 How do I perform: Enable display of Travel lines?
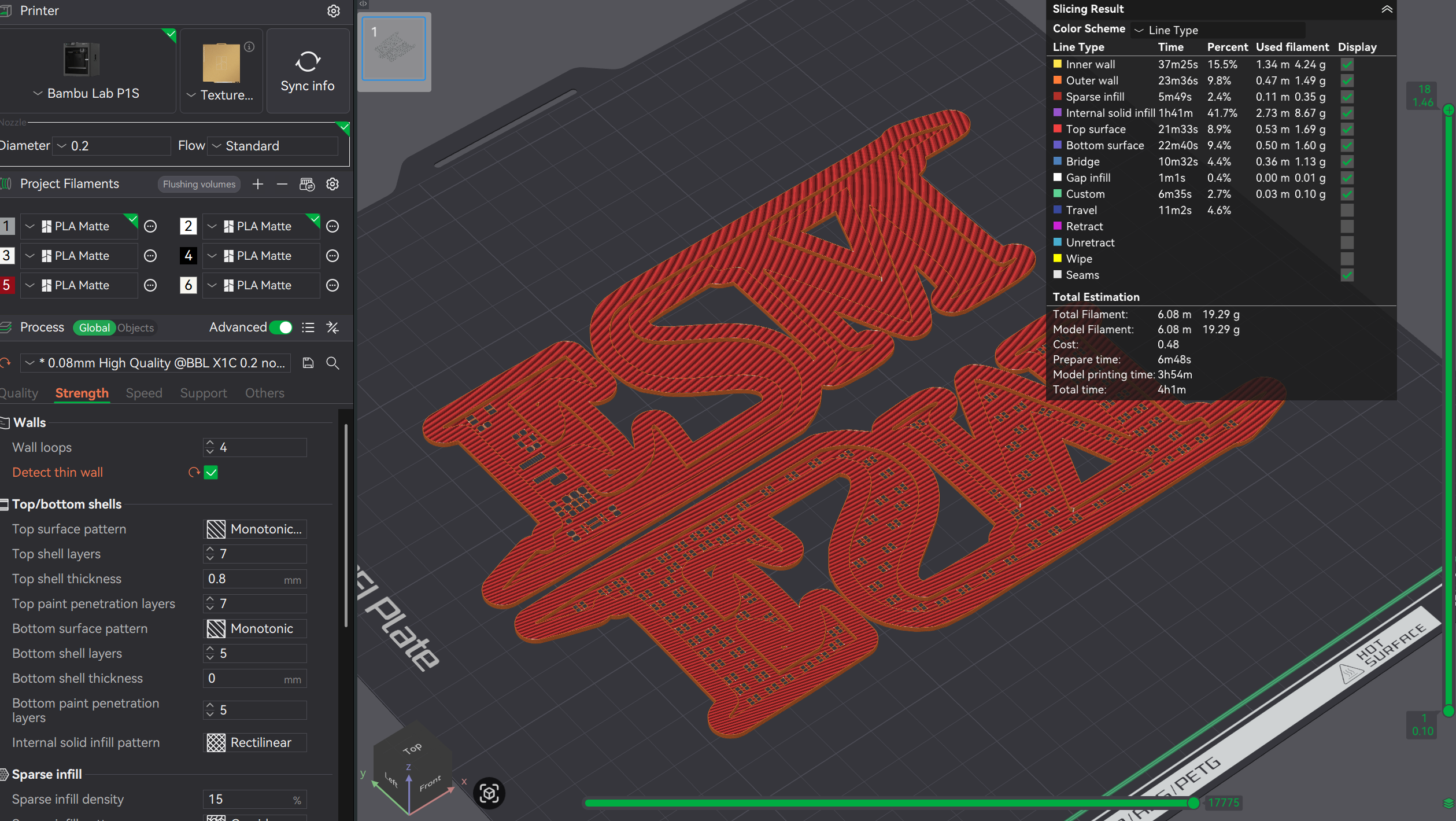1347,210
